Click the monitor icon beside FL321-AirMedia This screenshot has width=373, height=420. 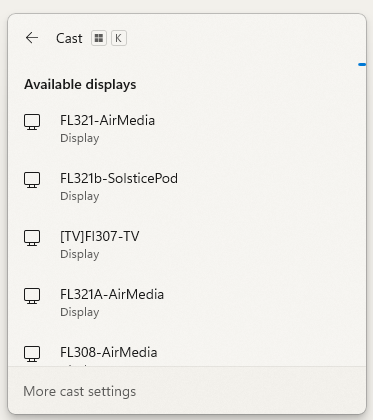[x=32, y=122]
